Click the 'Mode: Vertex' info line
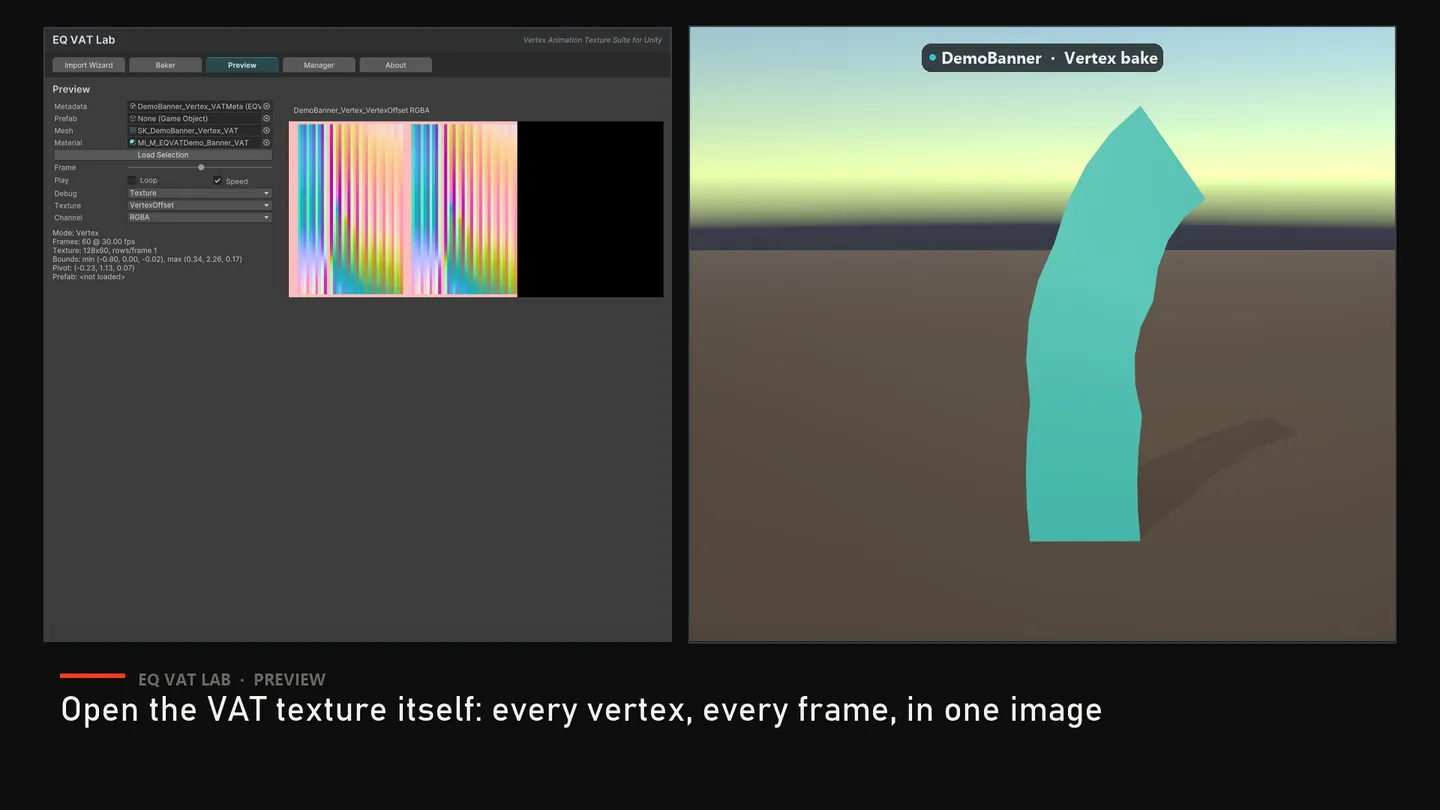The image size is (1440, 810). click(x=76, y=233)
